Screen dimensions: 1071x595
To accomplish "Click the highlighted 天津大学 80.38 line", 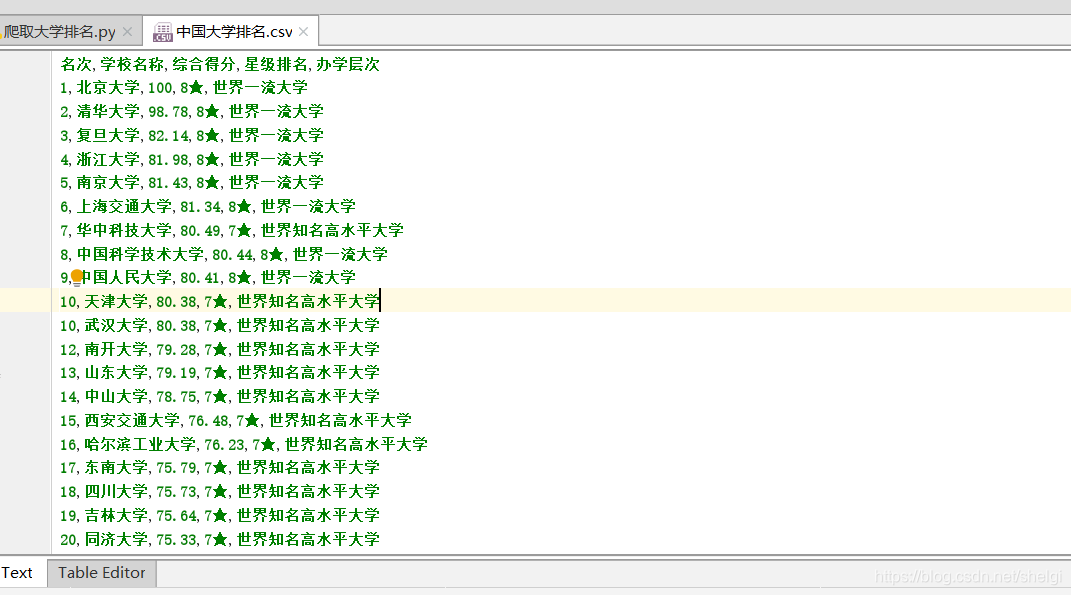I will (x=220, y=301).
